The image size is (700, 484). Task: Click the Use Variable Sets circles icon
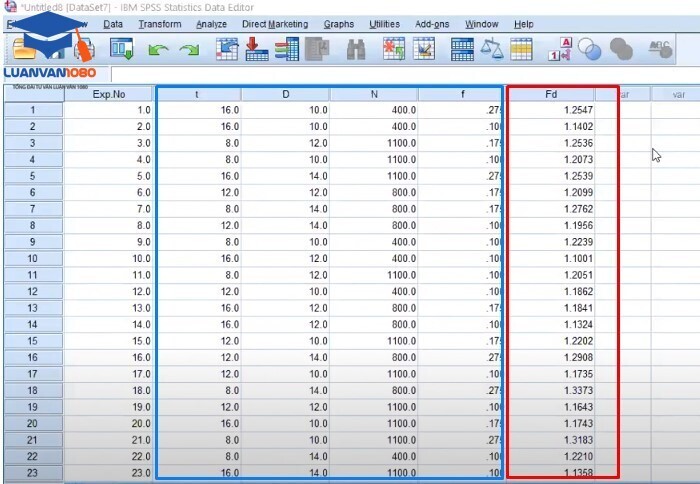click(589, 49)
